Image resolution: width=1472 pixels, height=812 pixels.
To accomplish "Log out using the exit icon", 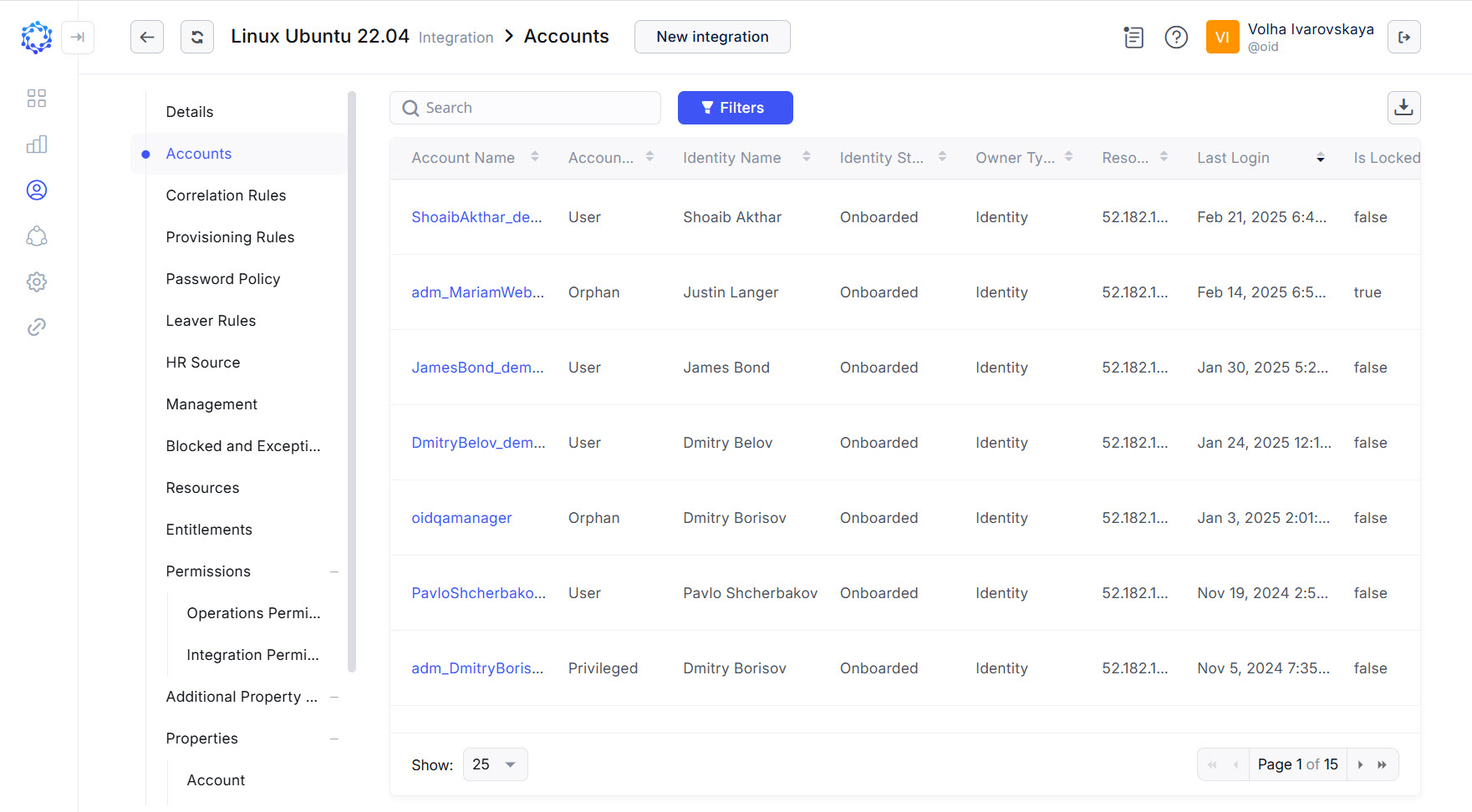I will point(1404,37).
